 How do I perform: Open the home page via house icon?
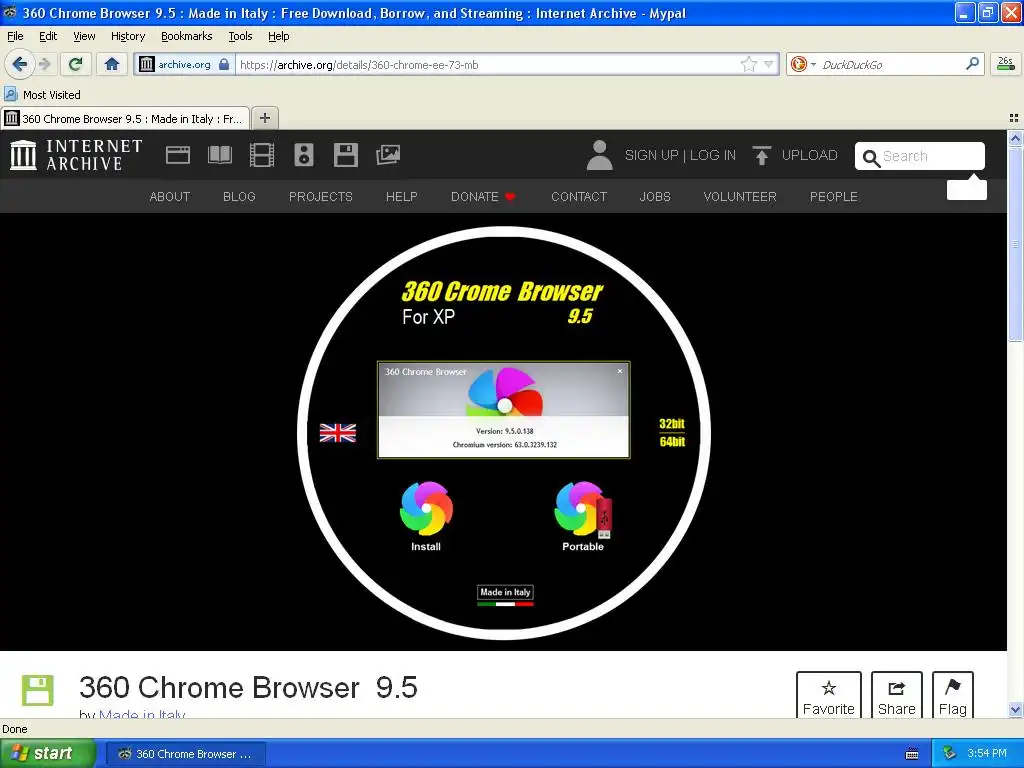112,64
